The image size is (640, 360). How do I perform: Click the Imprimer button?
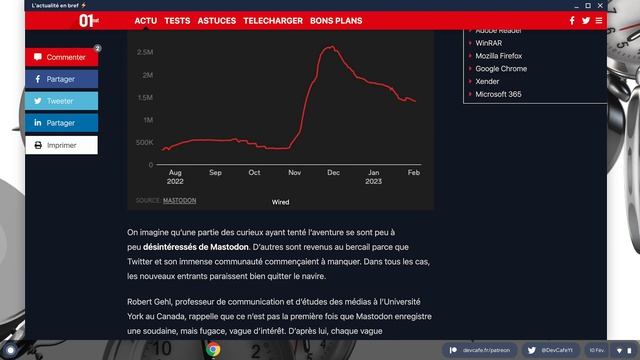tap(62, 145)
